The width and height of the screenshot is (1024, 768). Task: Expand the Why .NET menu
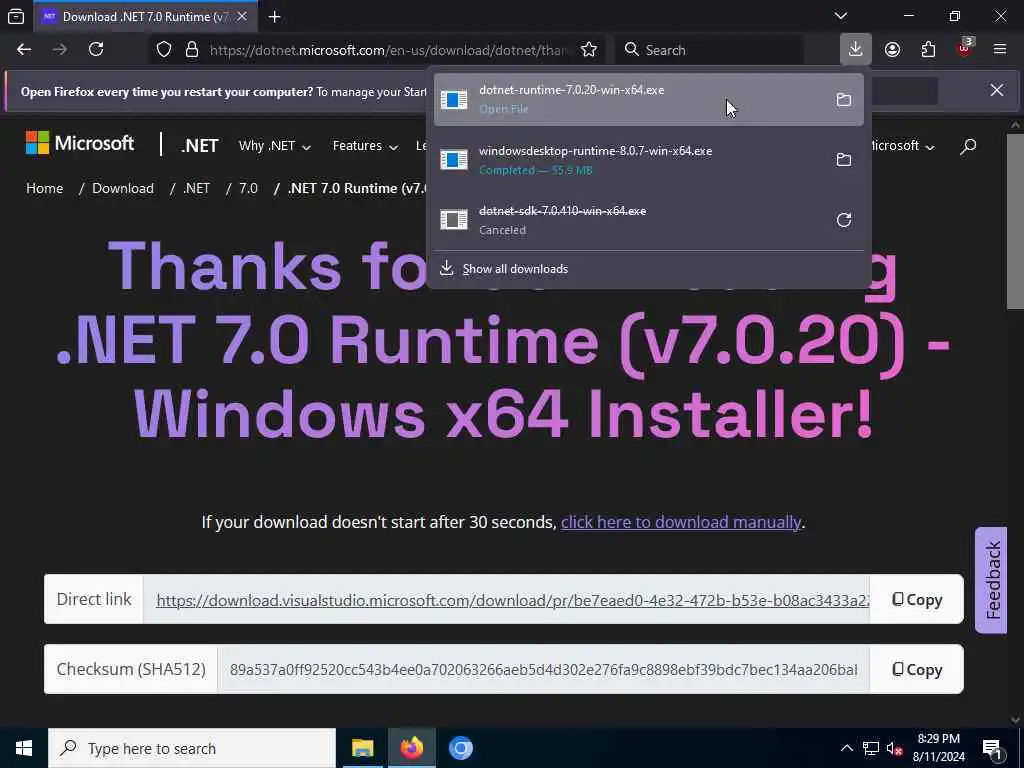(x=274, y=146)
